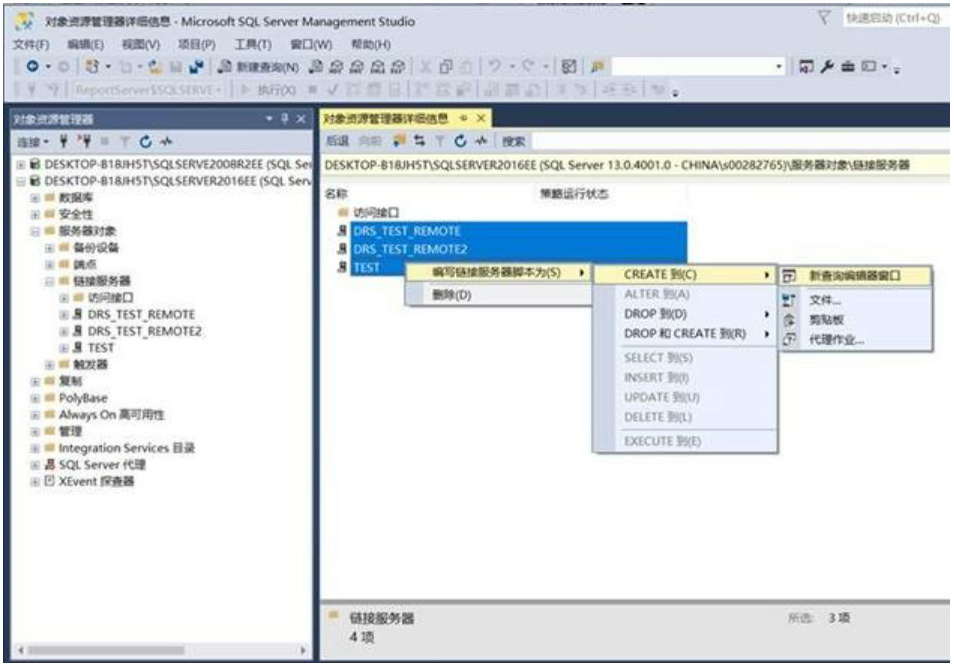Click the up-folder icon in details toolbar

click(399, 141)
